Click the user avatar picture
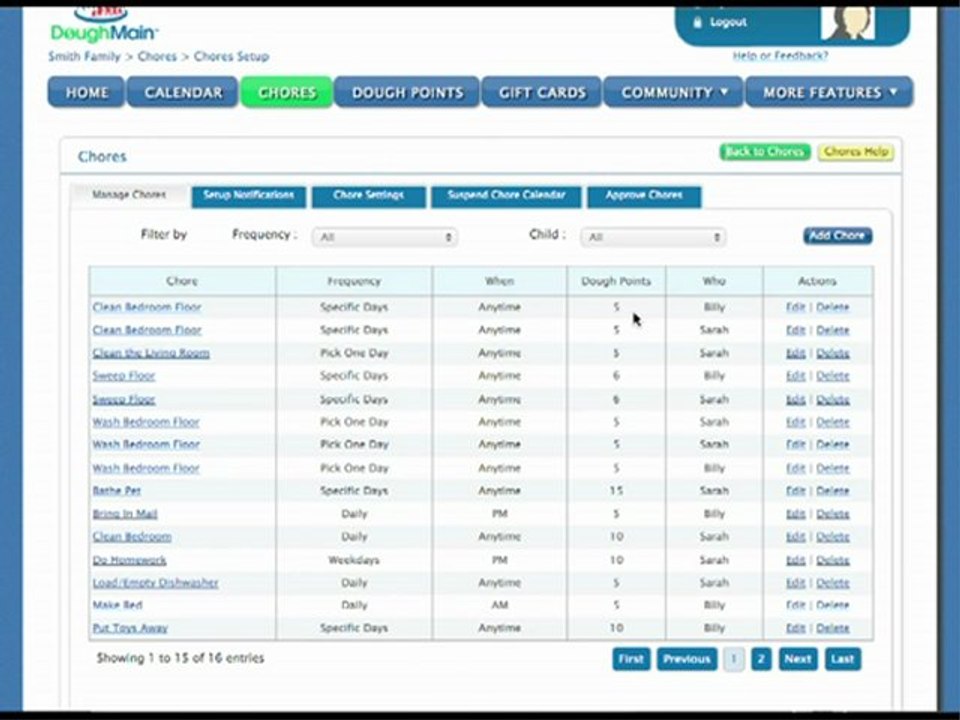The height and width of the screenshot is (720, 960). (847, 23)
